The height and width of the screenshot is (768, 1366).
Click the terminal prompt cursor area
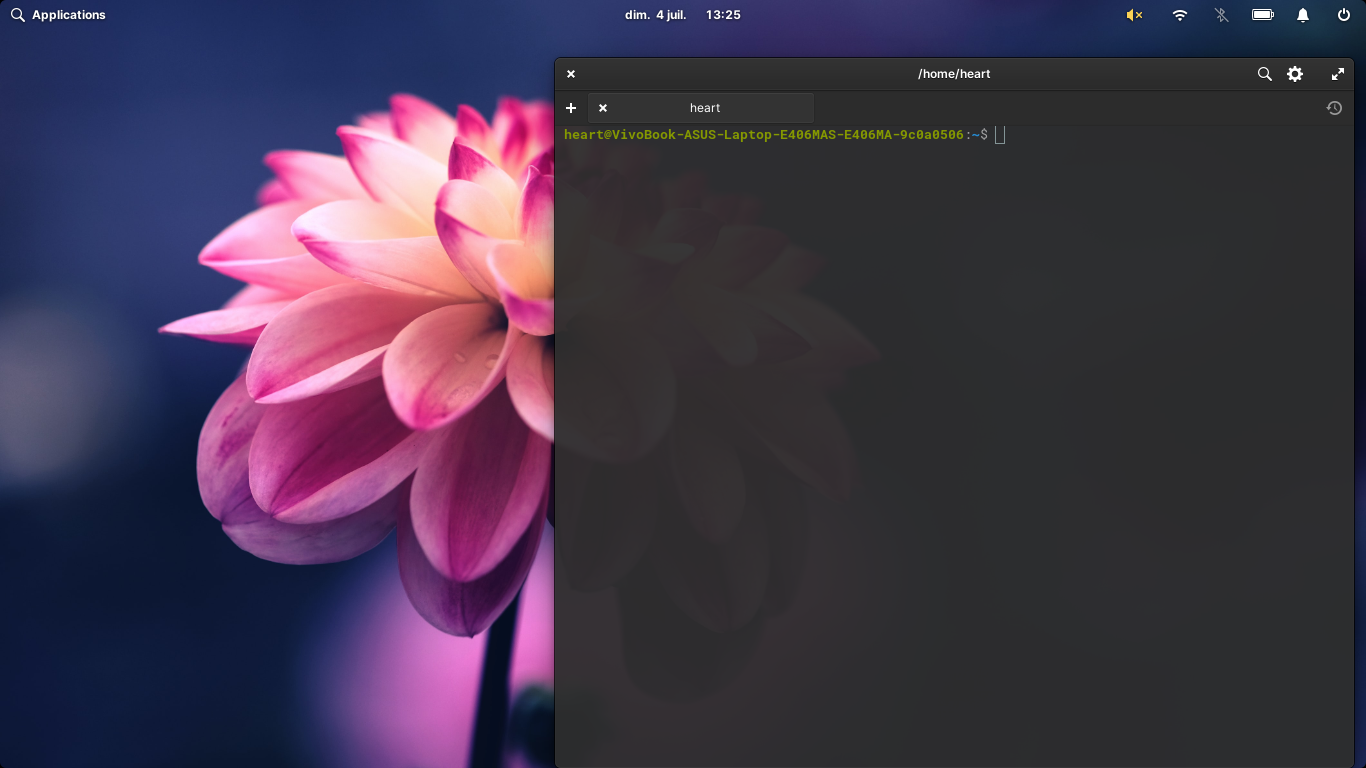click(1000, 135)
